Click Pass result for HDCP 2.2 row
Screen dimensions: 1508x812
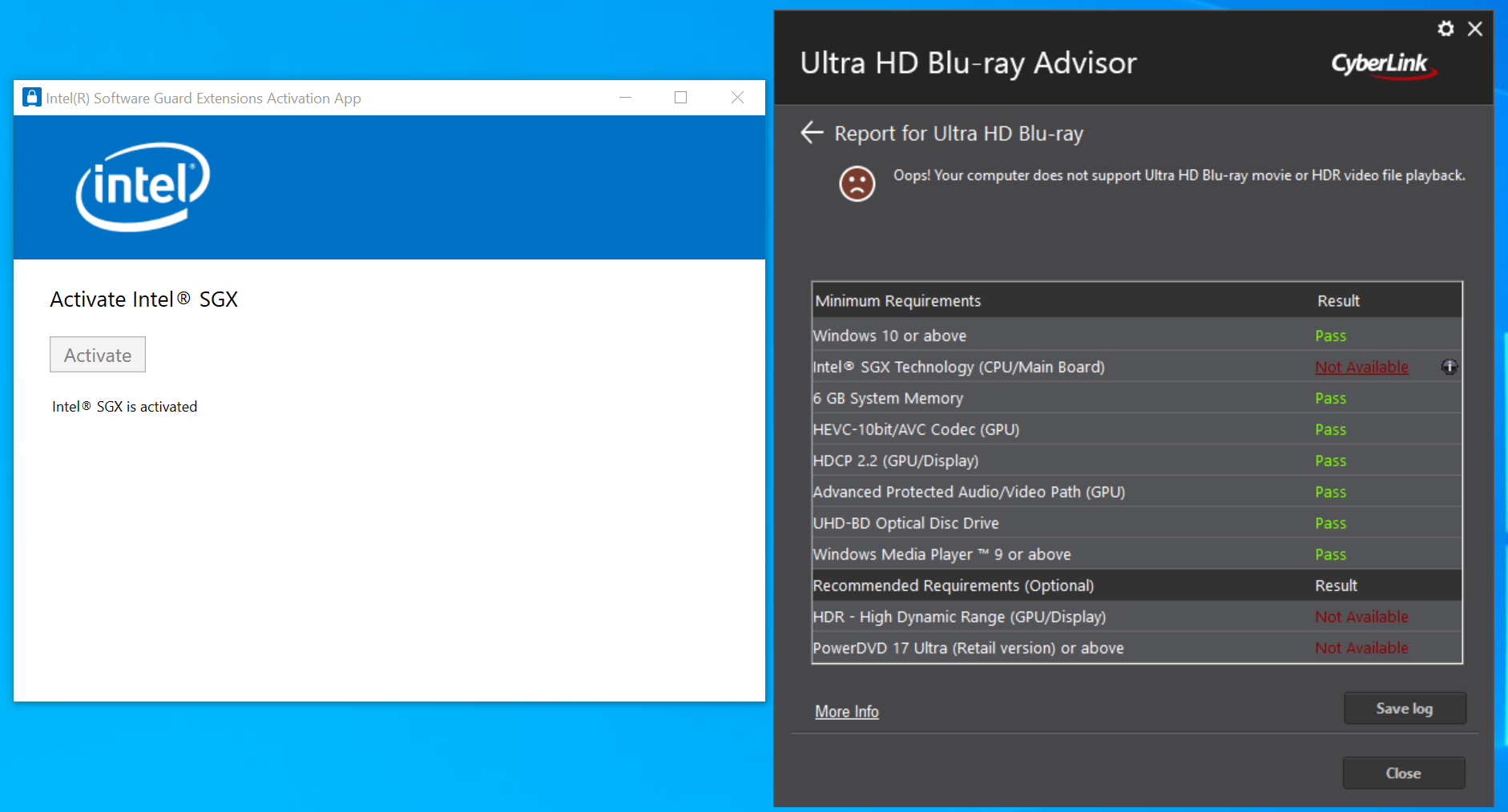(x=1330, y=460)
